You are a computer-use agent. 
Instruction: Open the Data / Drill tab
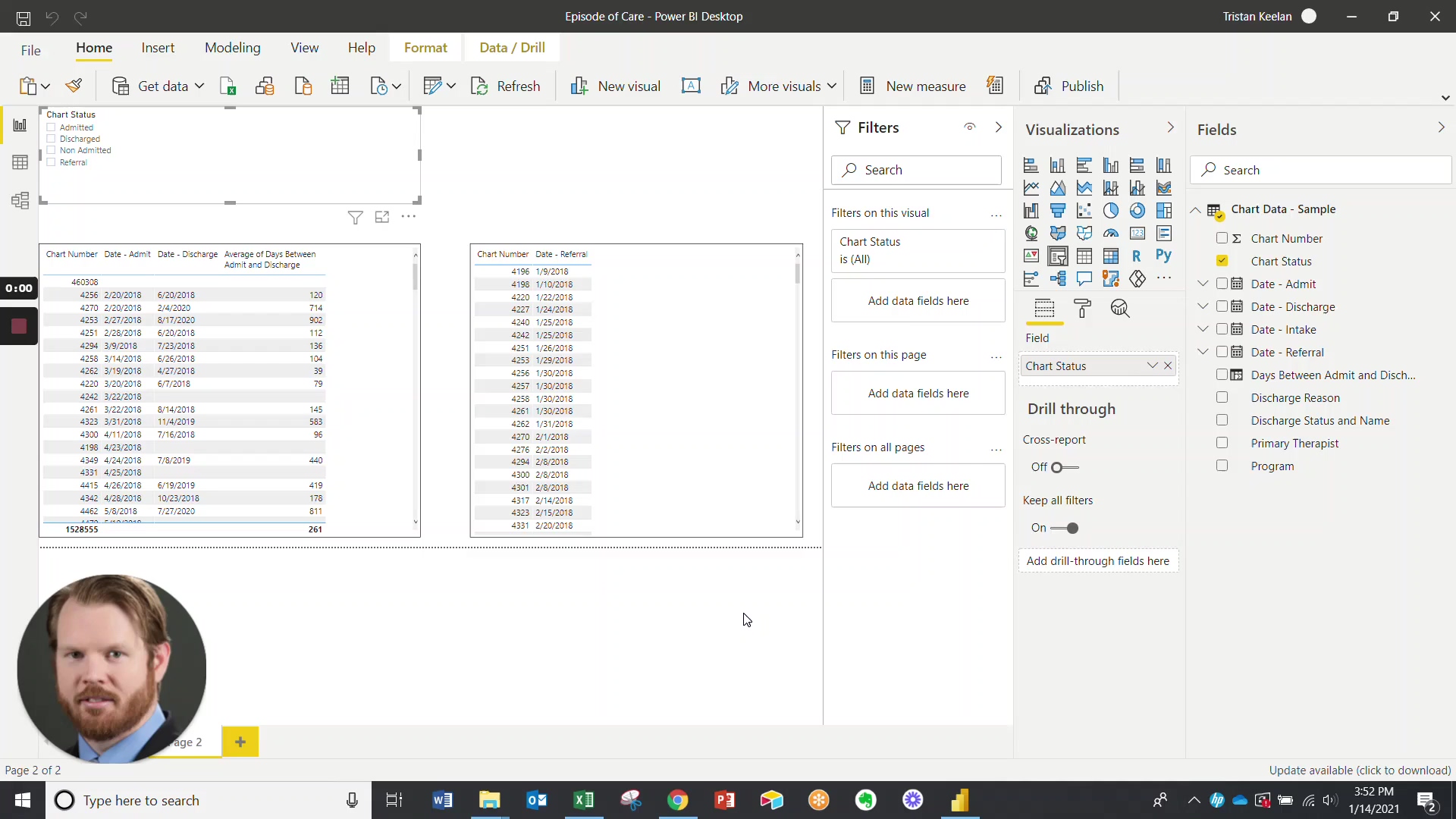pos(512,47)
